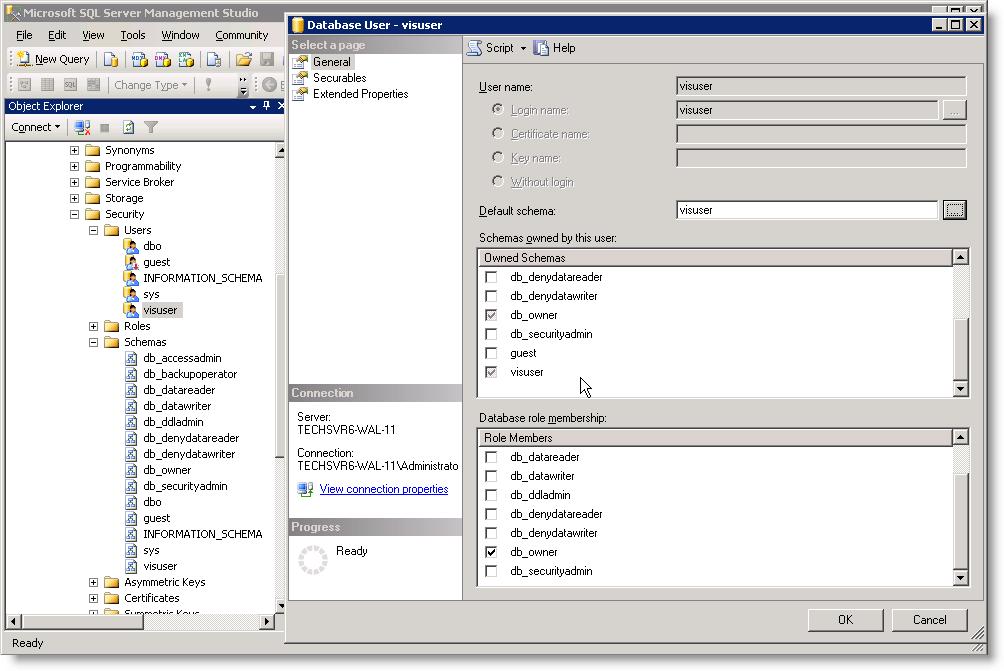1004x671 pixels.
Task: Click the Script icon in the dialog toolbar
Action: pyautogui.click(x=474, y=48)
